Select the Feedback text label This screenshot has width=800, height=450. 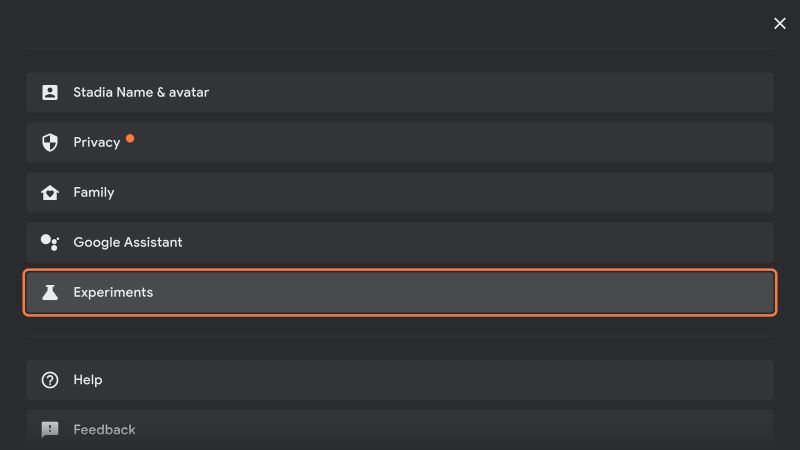pos(104,430)
